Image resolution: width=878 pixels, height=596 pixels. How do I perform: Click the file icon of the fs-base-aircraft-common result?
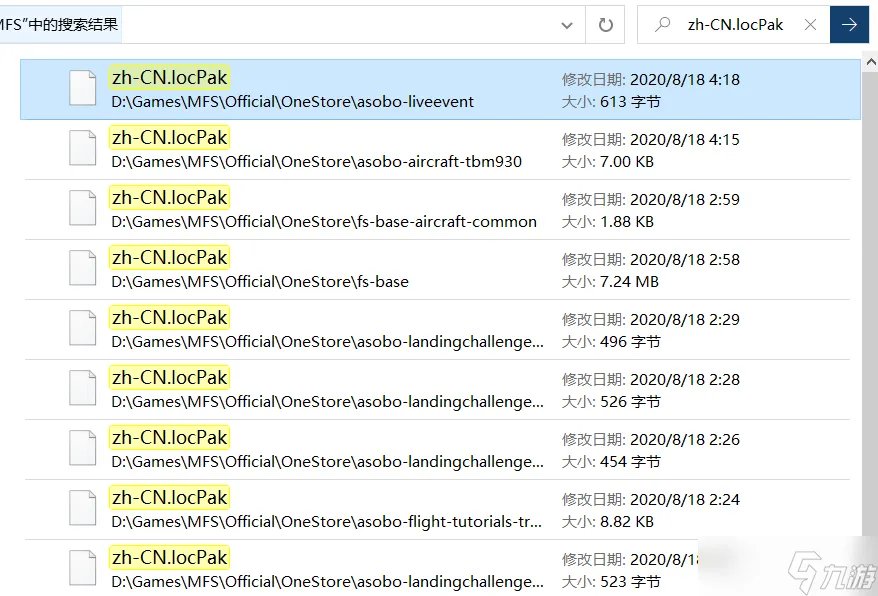pos(83,209)
